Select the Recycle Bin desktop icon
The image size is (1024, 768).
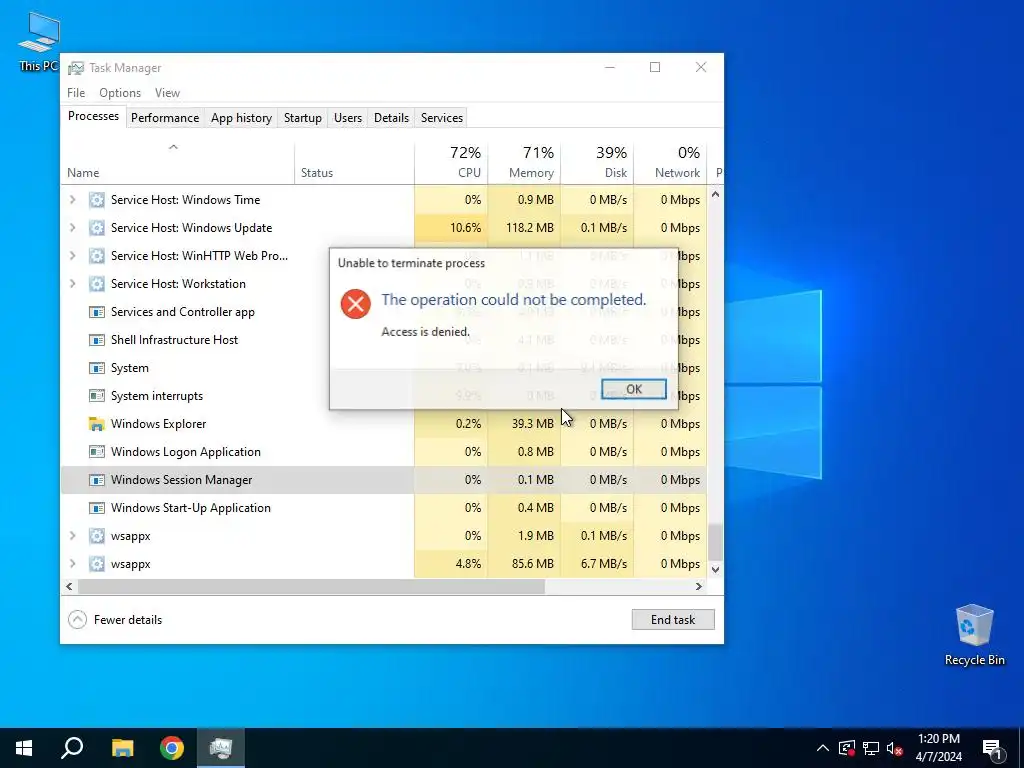pos(974,635)
